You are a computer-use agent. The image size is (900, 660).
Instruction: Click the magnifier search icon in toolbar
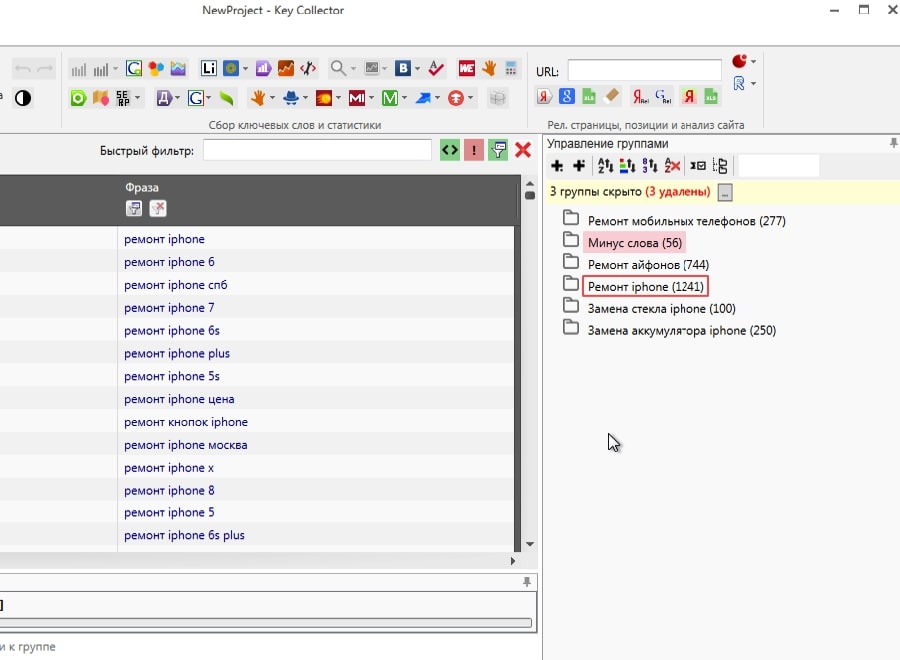[338, 69]
